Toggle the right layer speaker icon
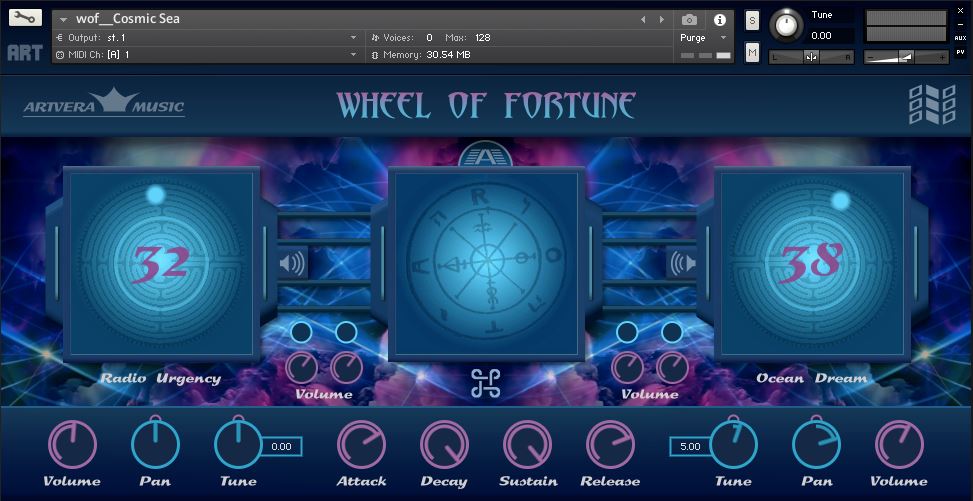This screenshot has height=501, width=973. click(681, 263)
